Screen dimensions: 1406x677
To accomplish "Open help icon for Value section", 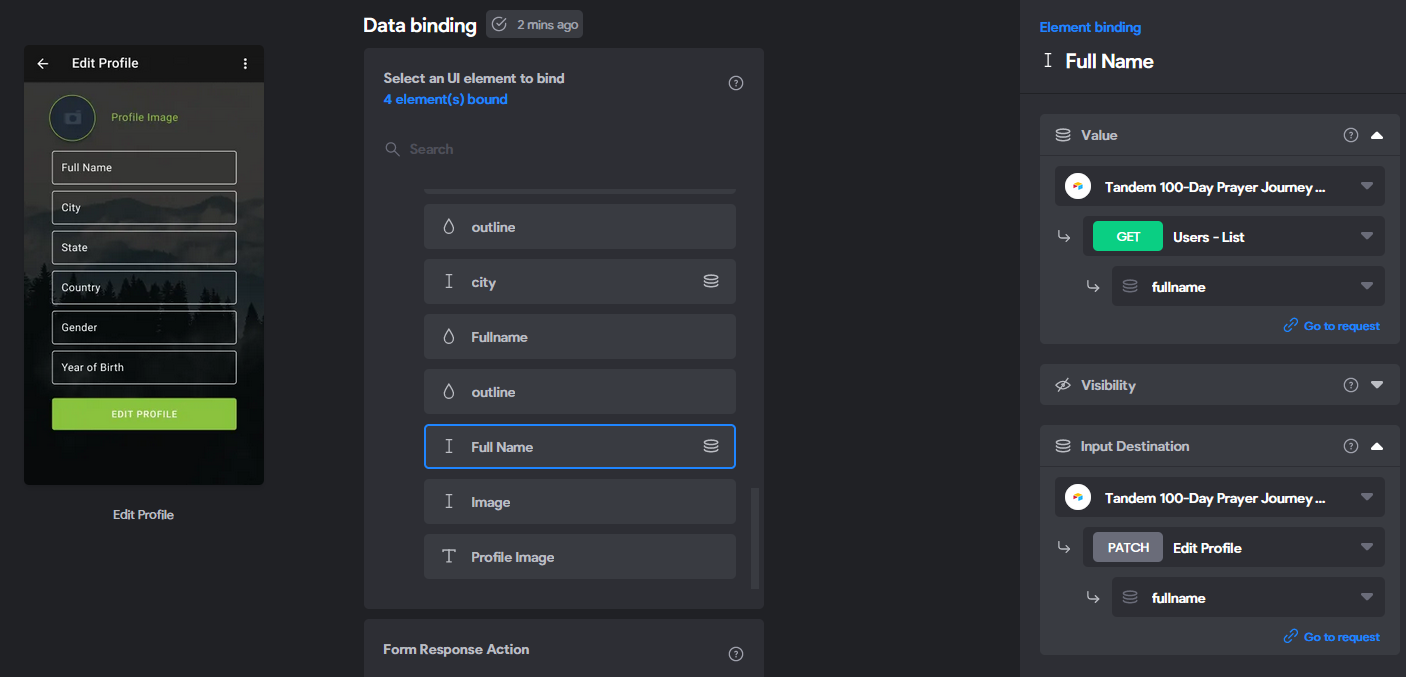I will 1351,135.
